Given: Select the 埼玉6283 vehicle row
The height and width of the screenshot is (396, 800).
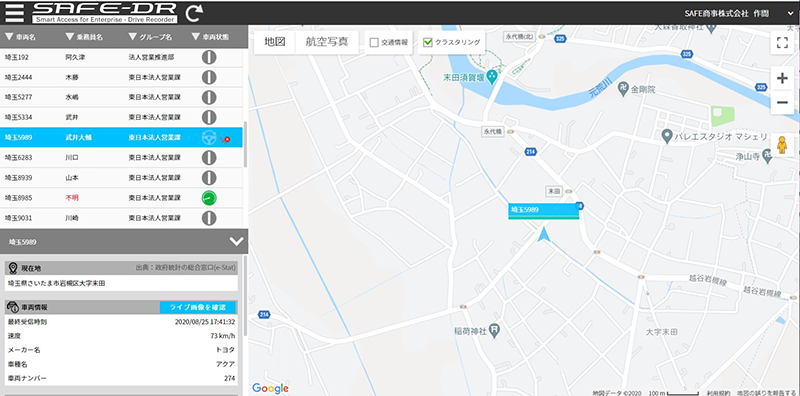Looking at the screenshot, I should tap(121, 158).
